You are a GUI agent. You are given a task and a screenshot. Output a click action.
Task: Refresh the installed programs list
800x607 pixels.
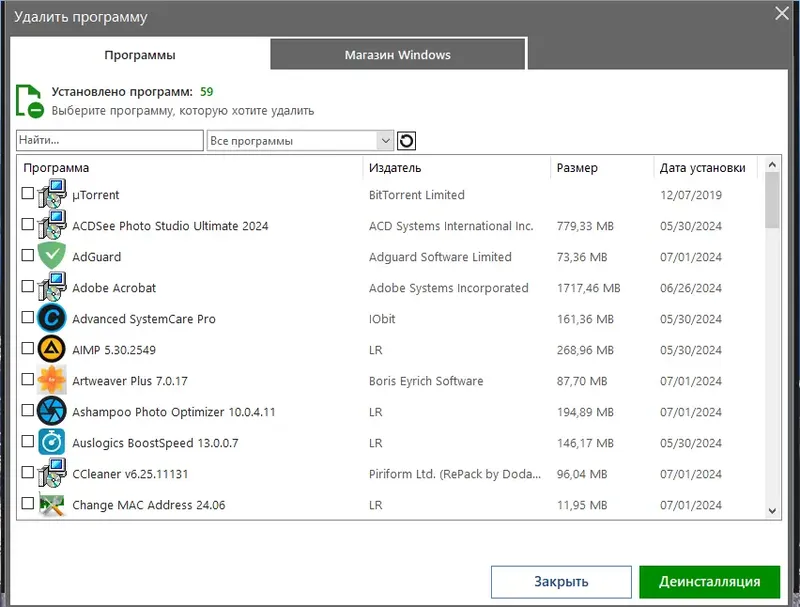pyautogui.click(x=406, y=140)
